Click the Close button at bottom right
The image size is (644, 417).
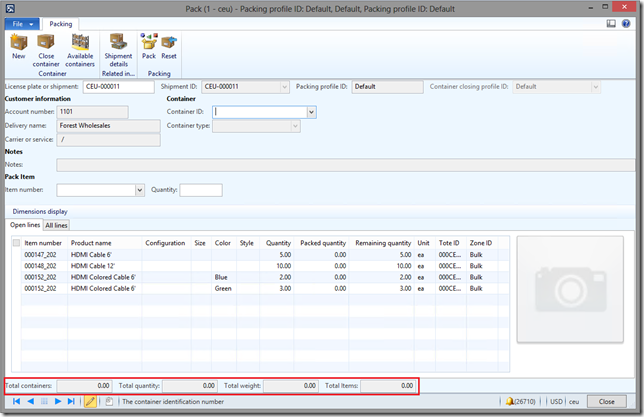[606, 401]
